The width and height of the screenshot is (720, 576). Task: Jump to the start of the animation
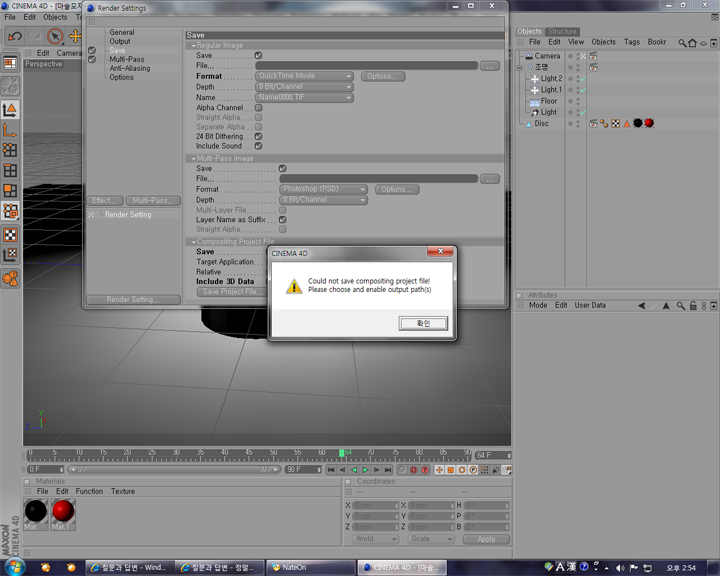(x=331, y=470)
